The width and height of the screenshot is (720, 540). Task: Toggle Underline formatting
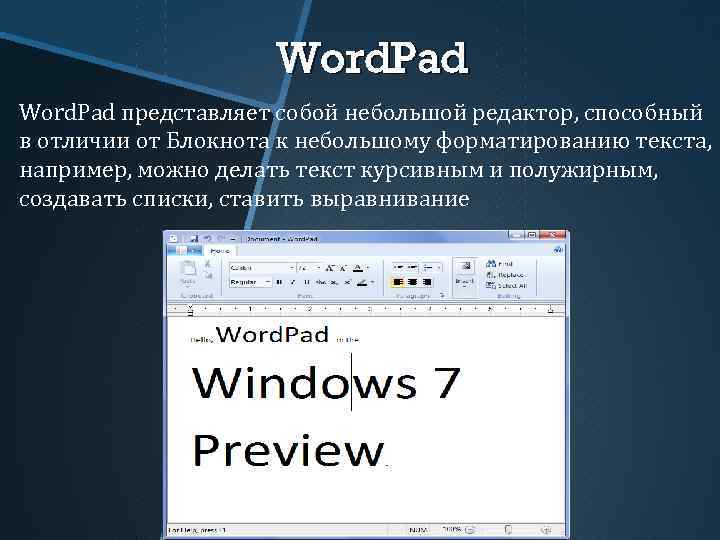306,282
